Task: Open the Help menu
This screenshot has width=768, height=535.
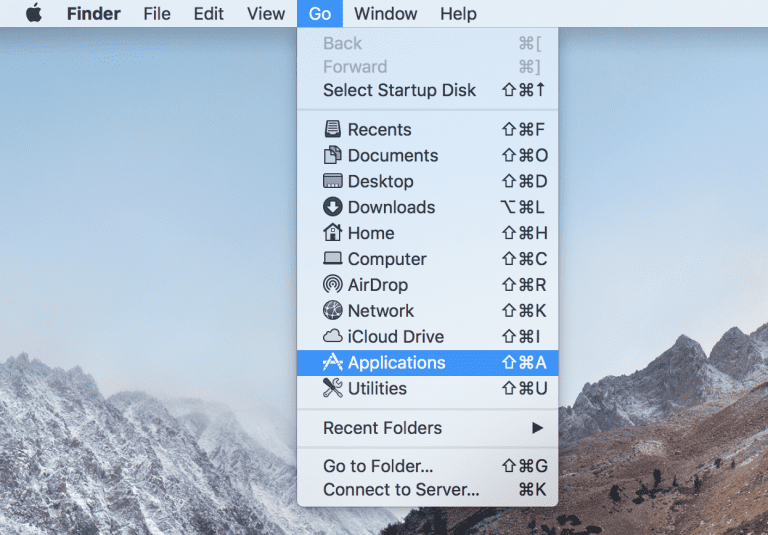Action: pyautogui.click(x=458, y=14)
